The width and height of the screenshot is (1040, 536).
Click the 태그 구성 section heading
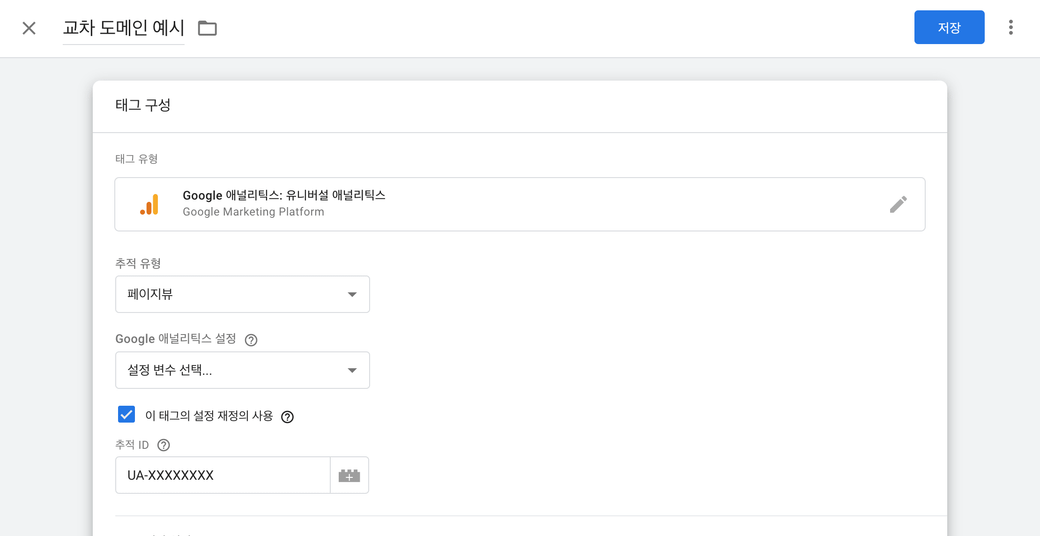pyautogui.click(x=143, y=105)
